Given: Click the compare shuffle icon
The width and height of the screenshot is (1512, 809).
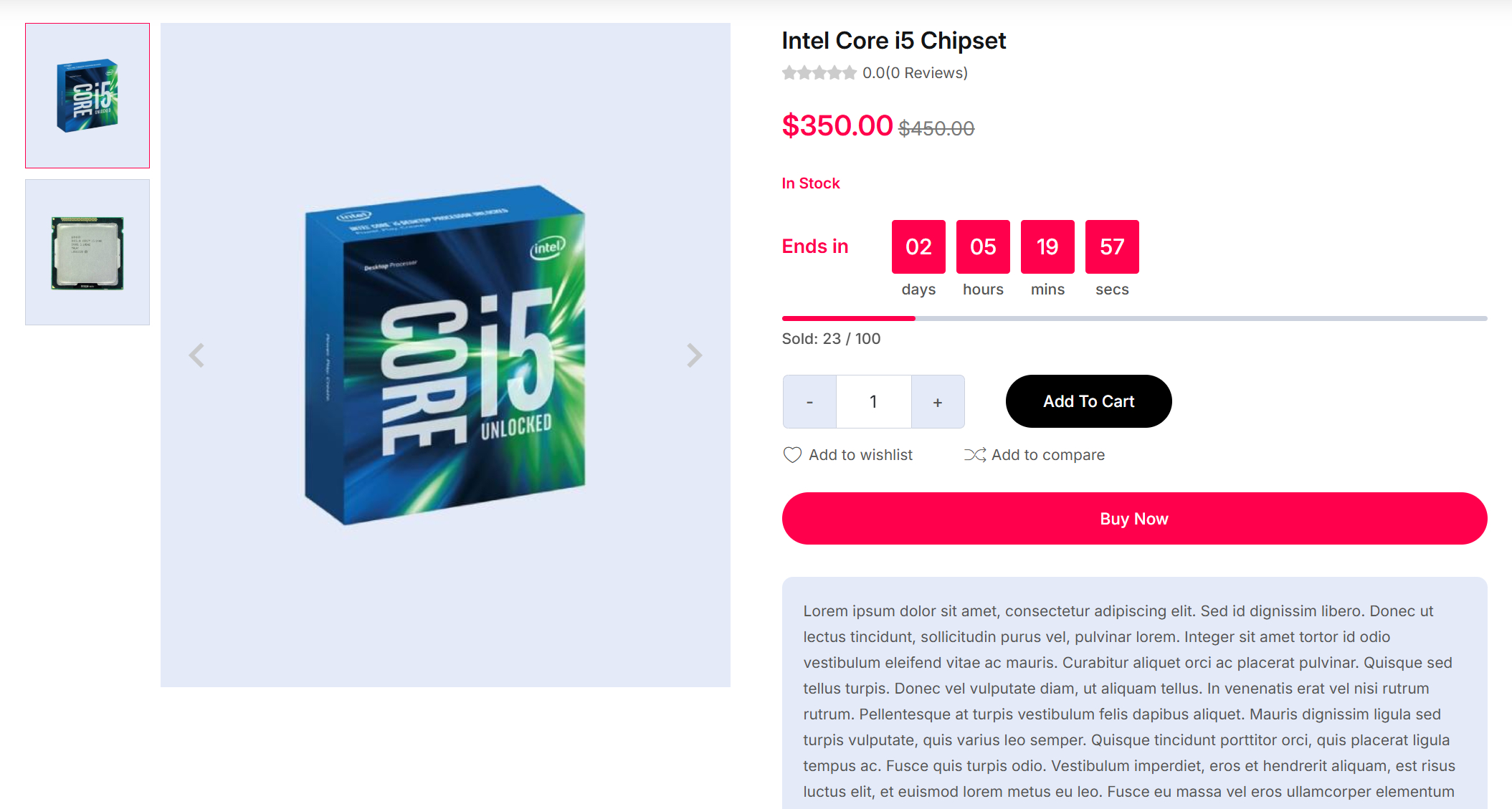Looking at the screenshot, I should click(x=974, y=455).
